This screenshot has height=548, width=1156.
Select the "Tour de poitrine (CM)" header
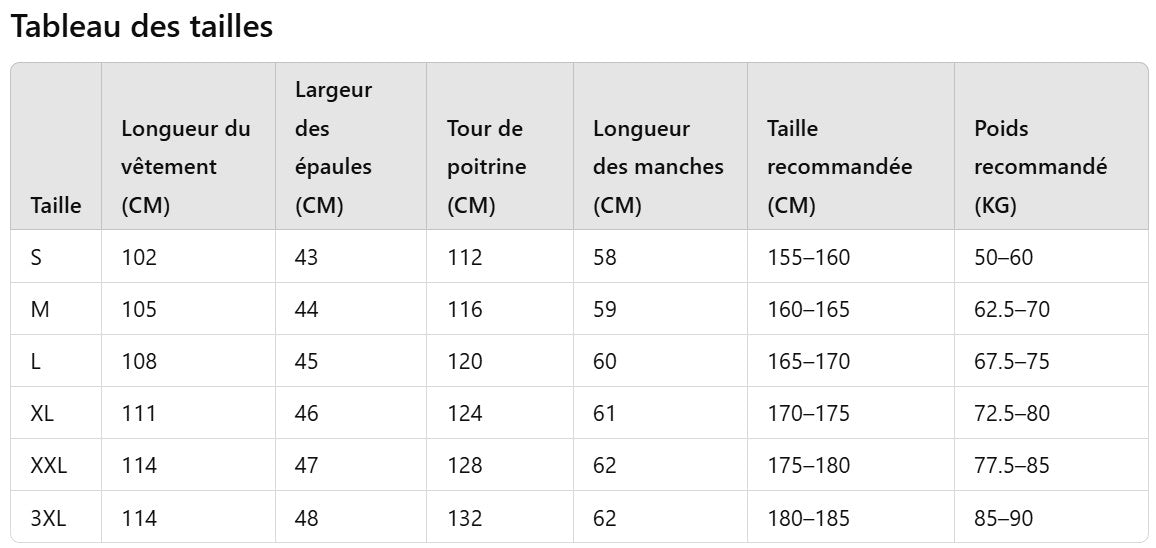click(x=486, y=167)
